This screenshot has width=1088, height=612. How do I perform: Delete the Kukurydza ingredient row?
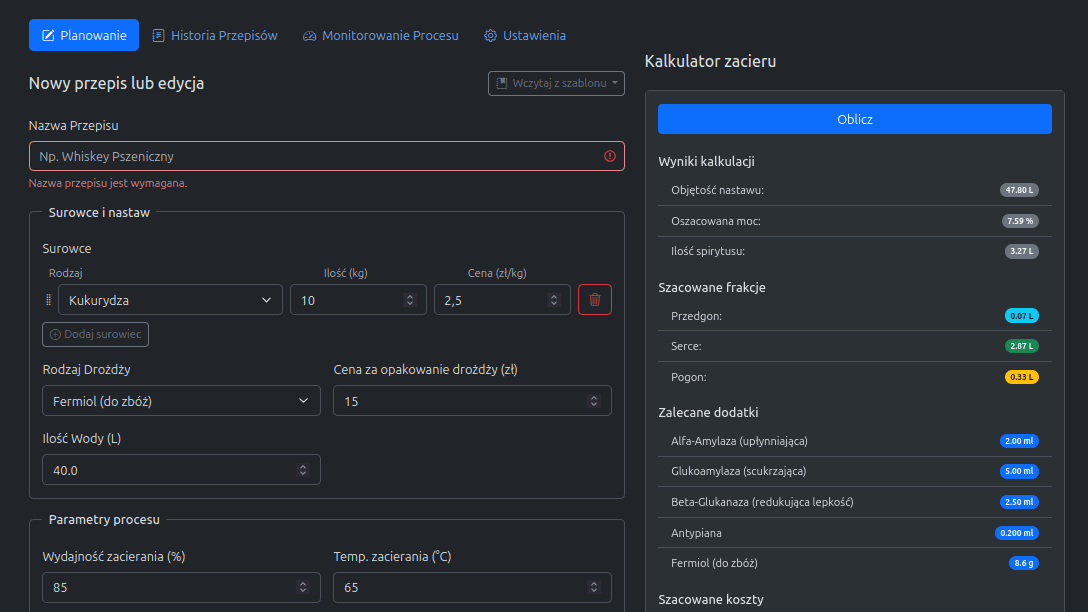coord(594,300)
